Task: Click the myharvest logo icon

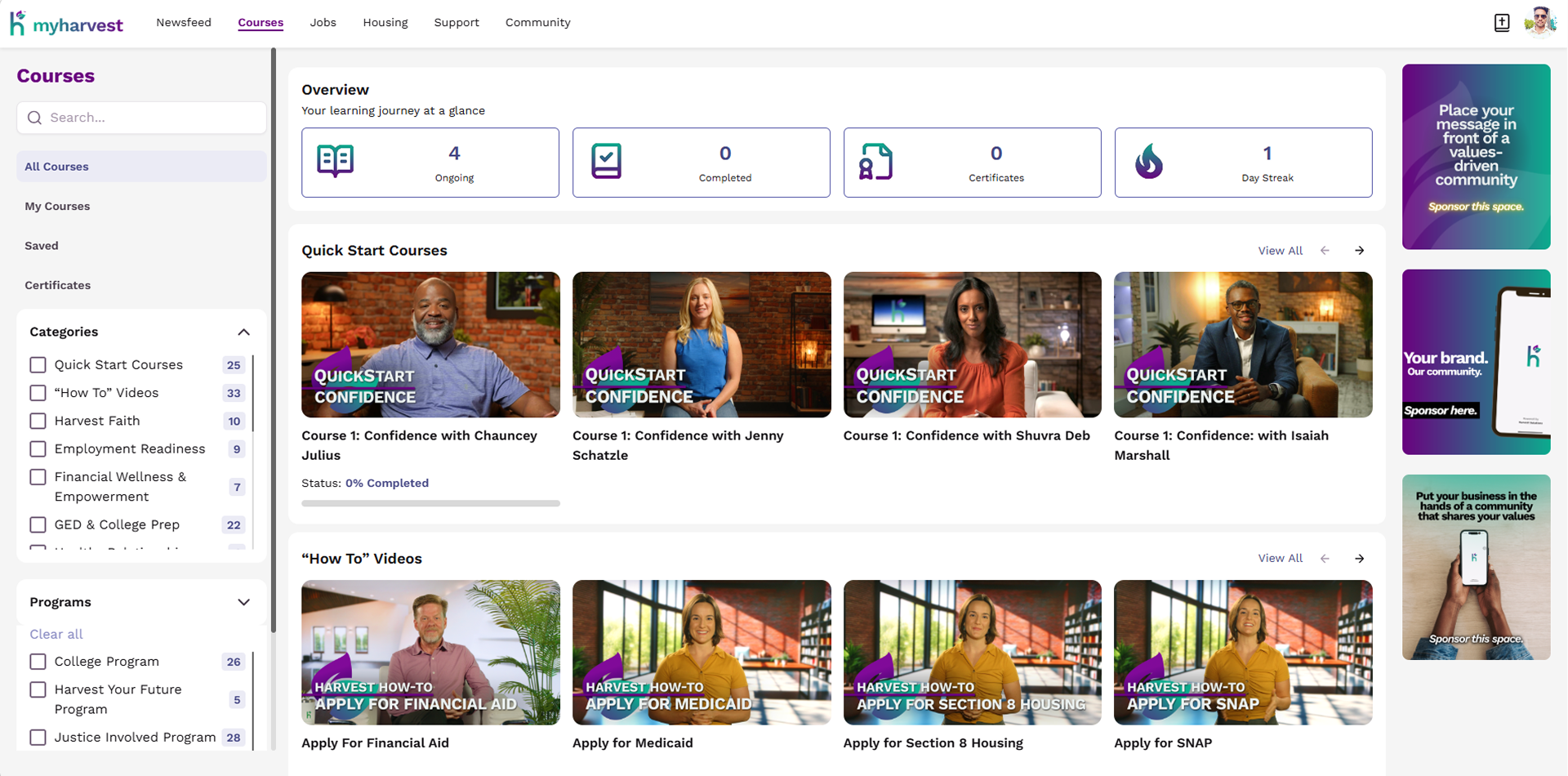Action: [x=18, y=23]
